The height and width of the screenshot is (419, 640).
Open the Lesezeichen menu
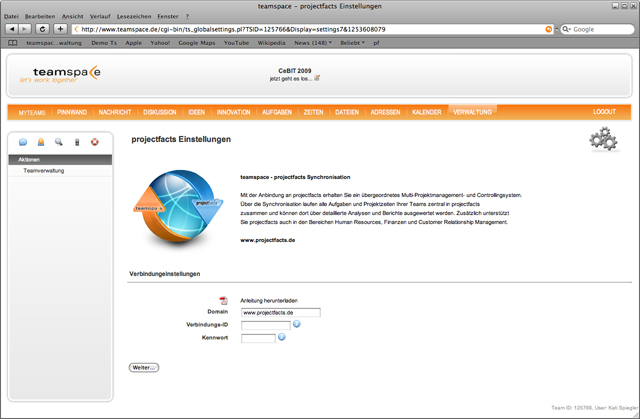(x=134, y=16)
